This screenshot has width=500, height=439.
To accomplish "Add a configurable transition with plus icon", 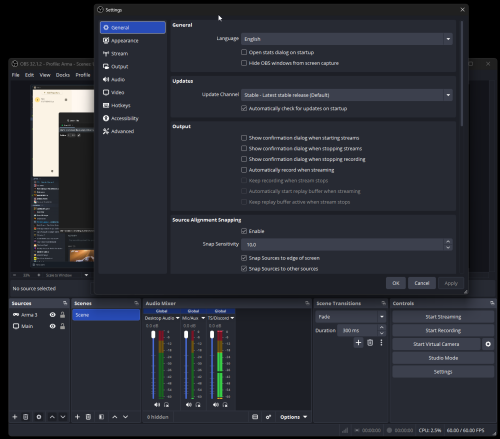I will 358,343.
